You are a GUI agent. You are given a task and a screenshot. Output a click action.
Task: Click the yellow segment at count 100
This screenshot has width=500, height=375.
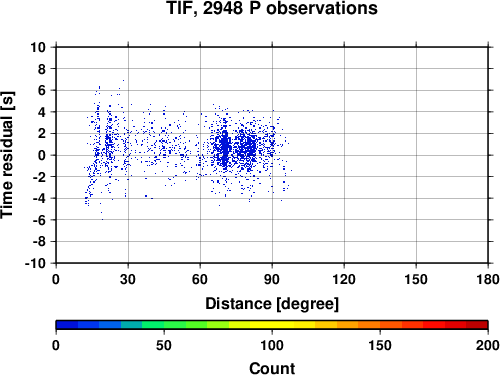tap(272, 325)
